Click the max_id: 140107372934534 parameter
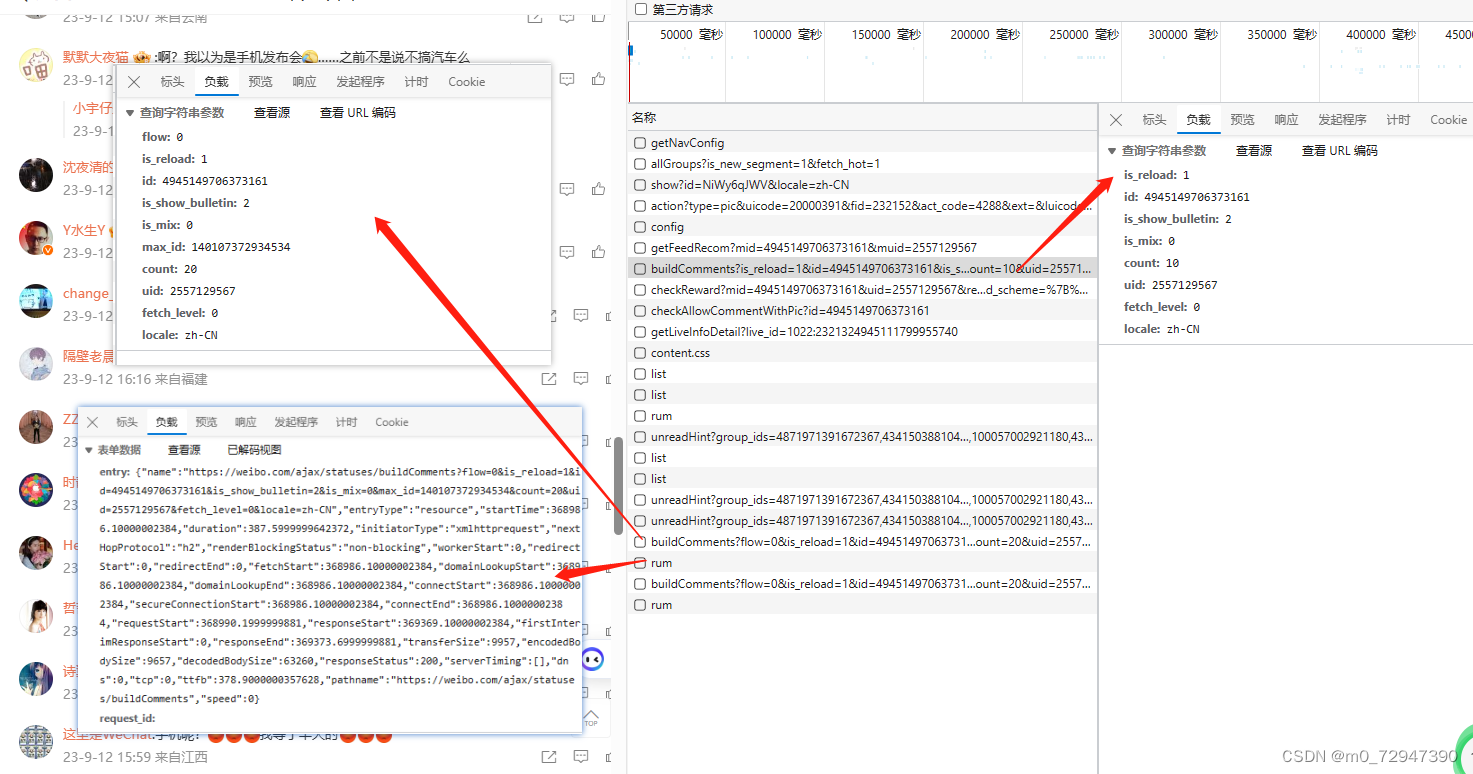The width and height of the screenshot is (1473, 774). (x=216, y=247)
